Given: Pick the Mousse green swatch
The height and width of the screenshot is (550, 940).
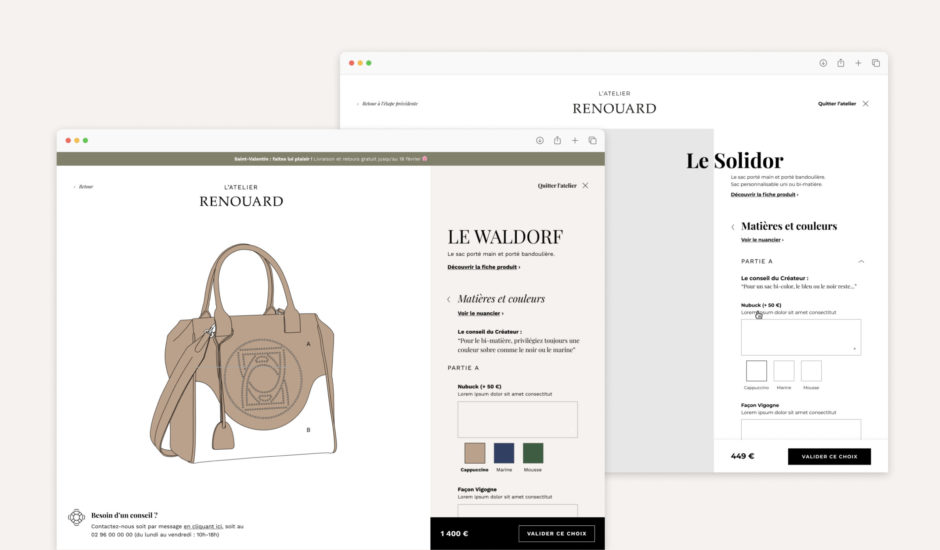Looking at the screenshot, I should [533, 453].
